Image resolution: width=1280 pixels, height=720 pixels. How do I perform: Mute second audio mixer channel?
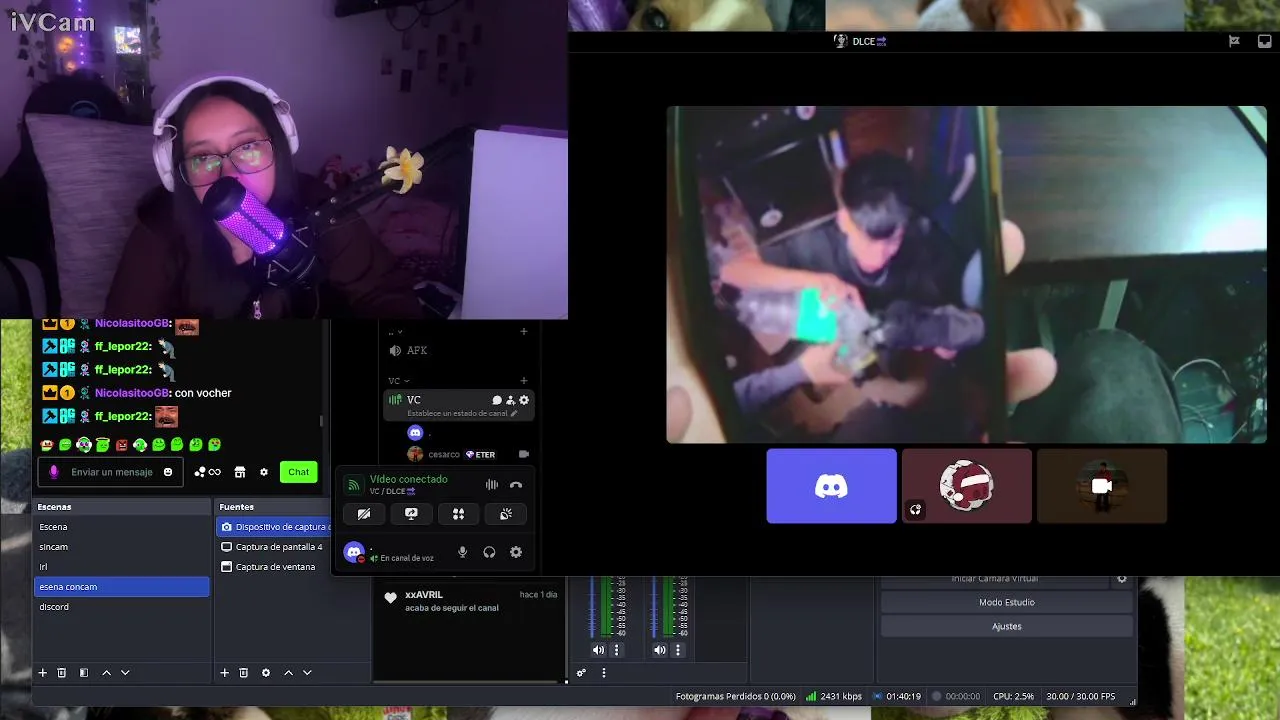660,650
